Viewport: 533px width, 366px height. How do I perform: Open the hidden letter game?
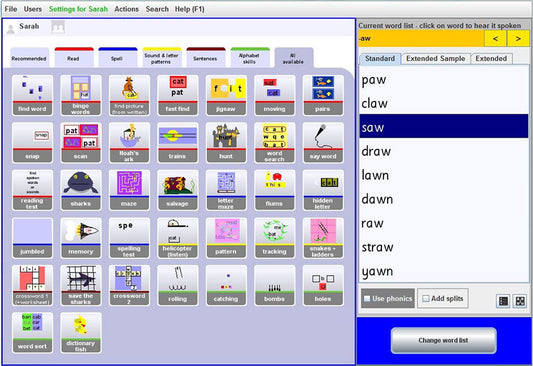click(323, 190)
